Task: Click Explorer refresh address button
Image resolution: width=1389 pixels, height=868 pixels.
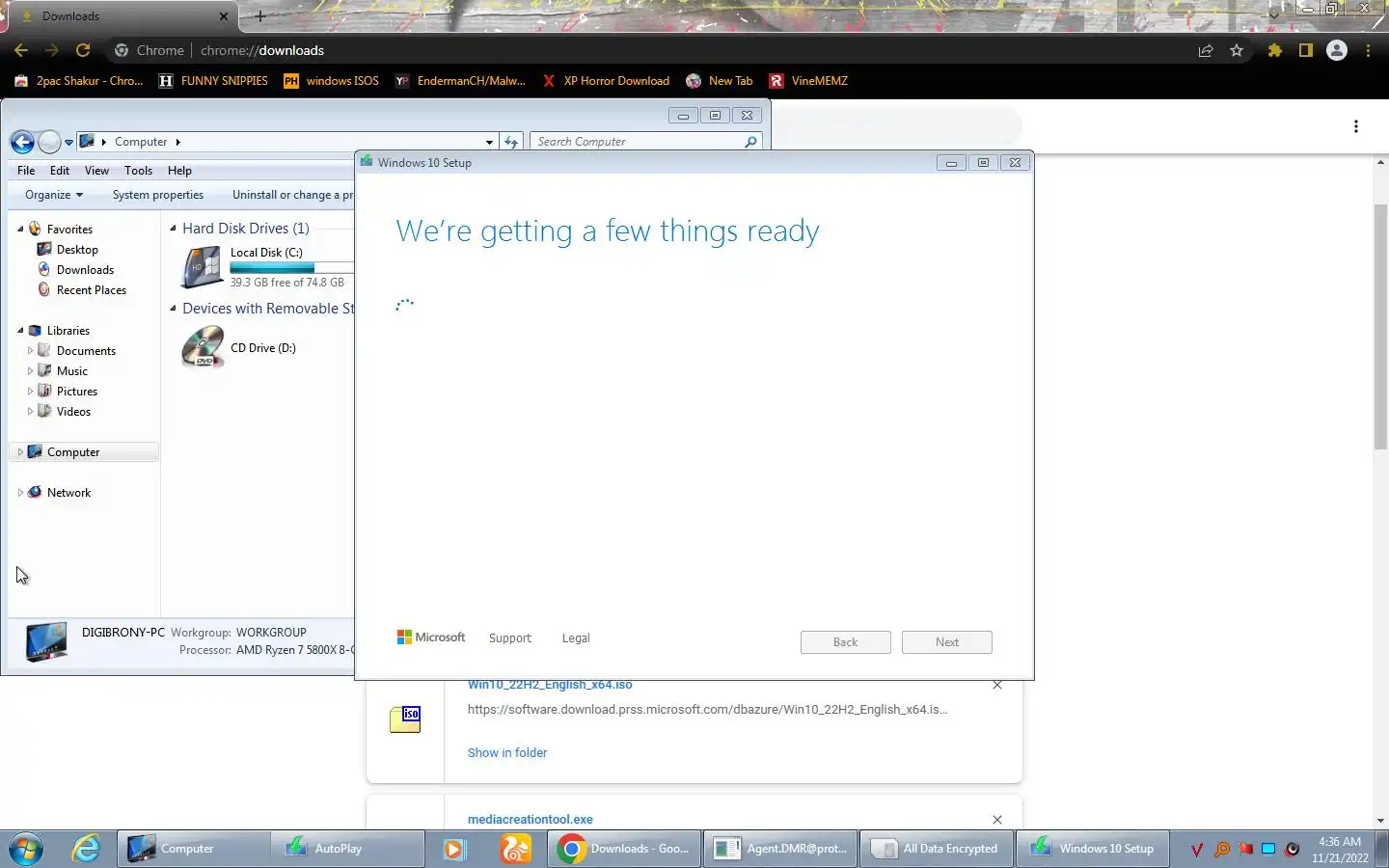Action: pyautogui.click(x=511, y=142)
